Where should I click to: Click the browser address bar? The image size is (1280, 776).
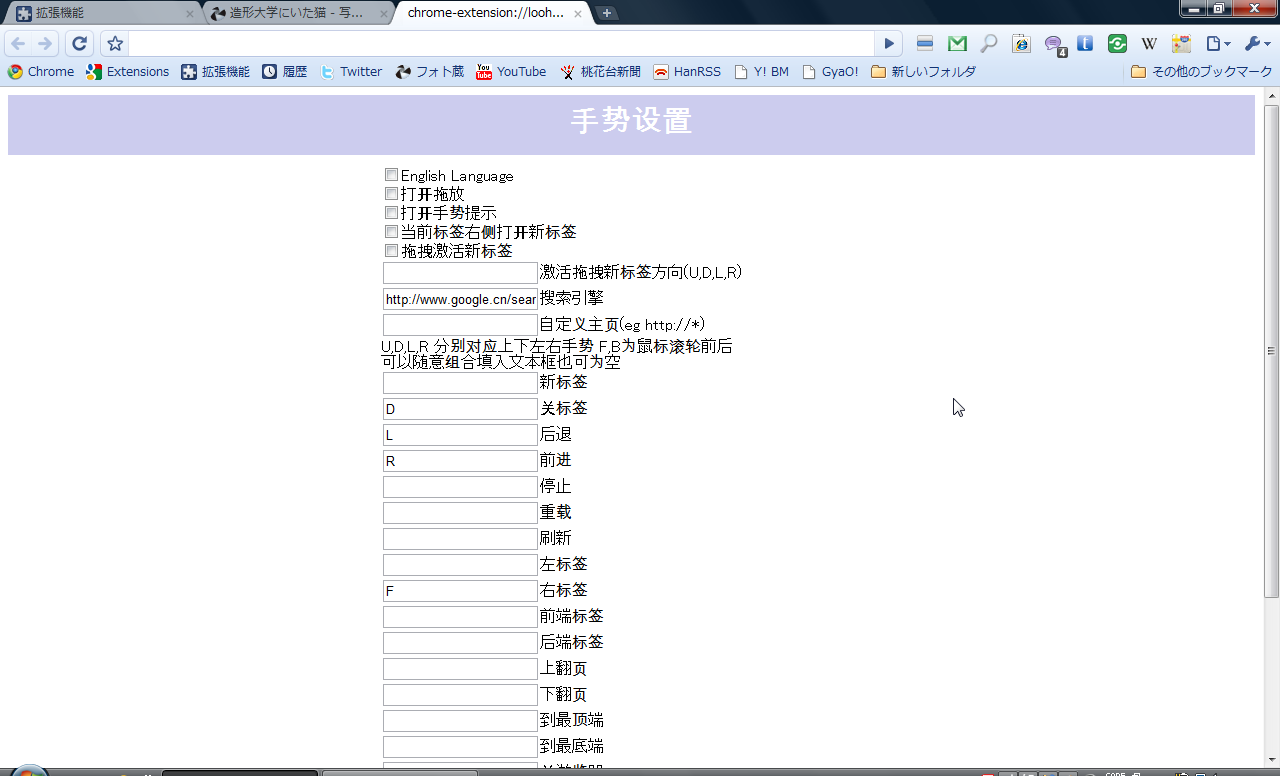pyautogui.click(x=500, y=44)
